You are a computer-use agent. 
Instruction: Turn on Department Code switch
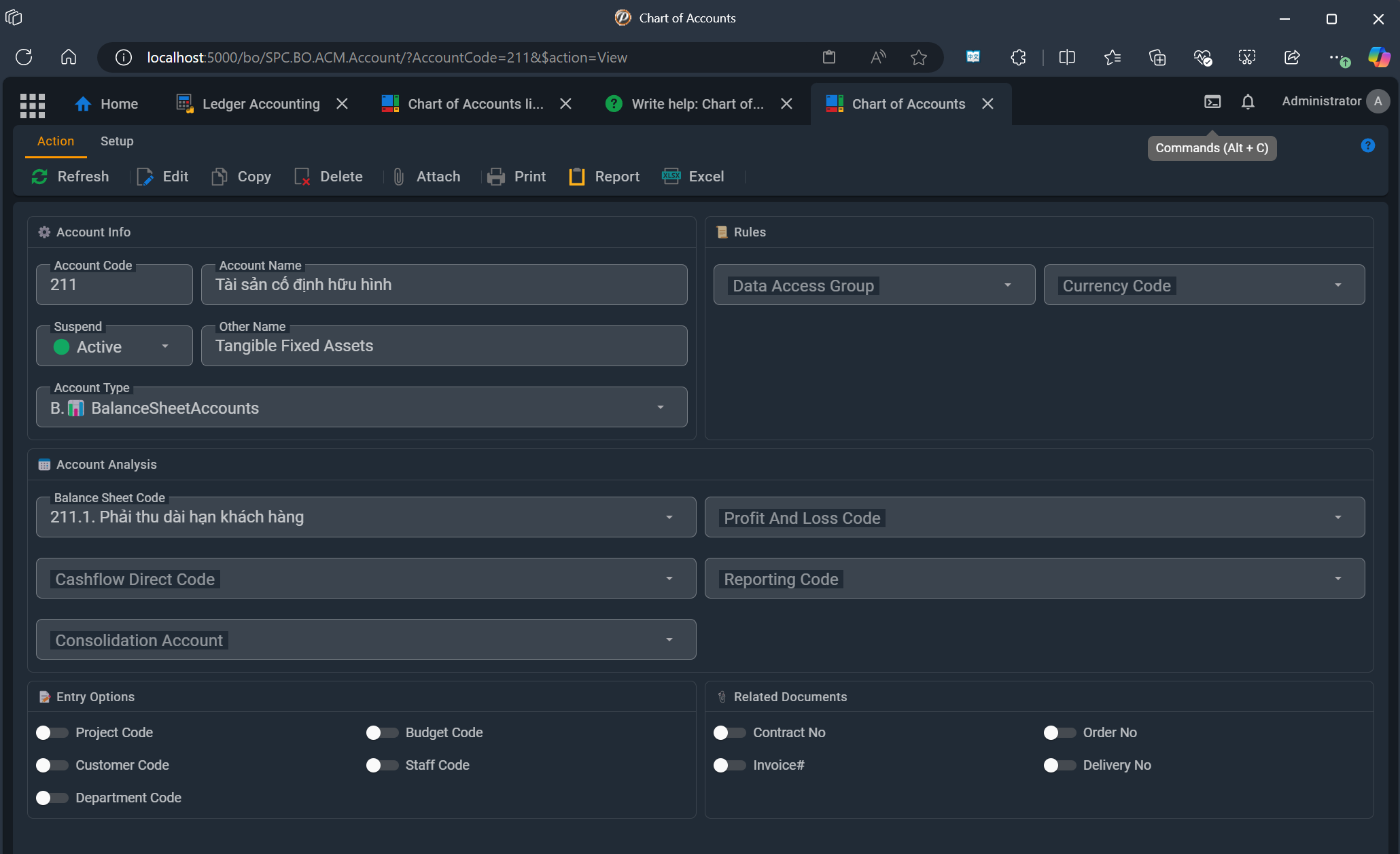pos(52,798)
